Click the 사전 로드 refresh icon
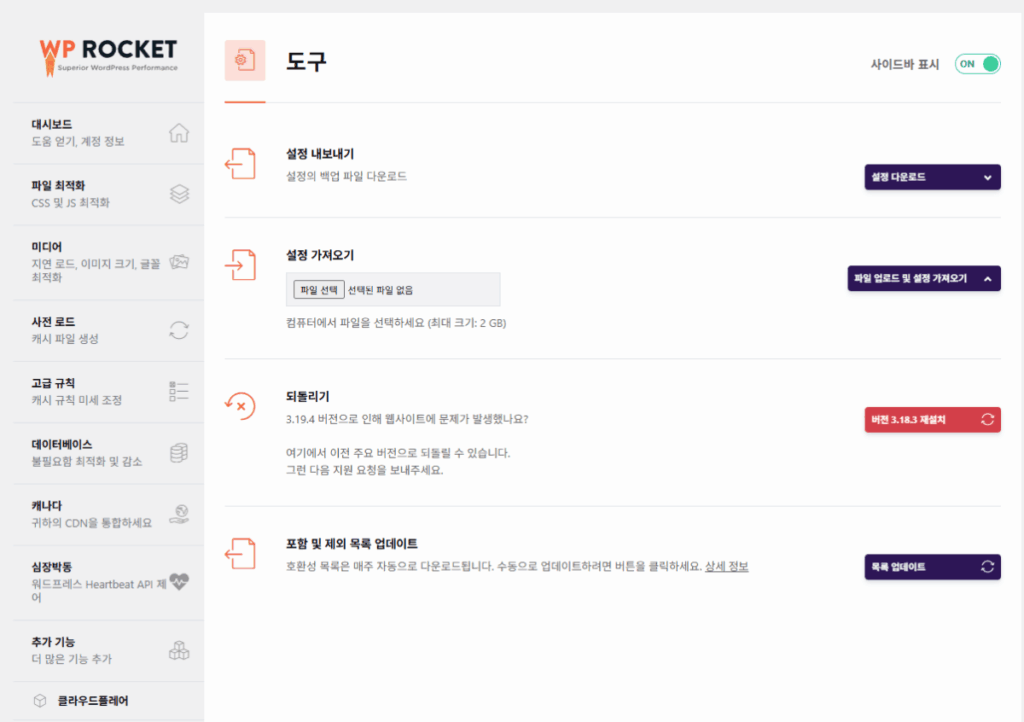1024x722 pixels. (179, 330)
